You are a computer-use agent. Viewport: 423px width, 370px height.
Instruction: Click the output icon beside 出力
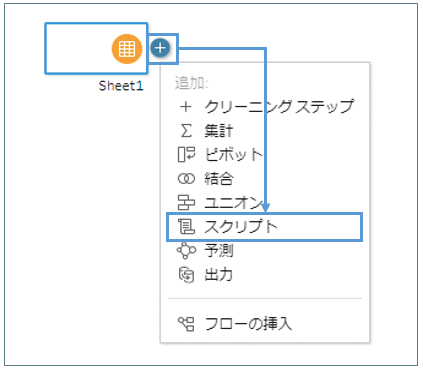(x=186, y=275)
